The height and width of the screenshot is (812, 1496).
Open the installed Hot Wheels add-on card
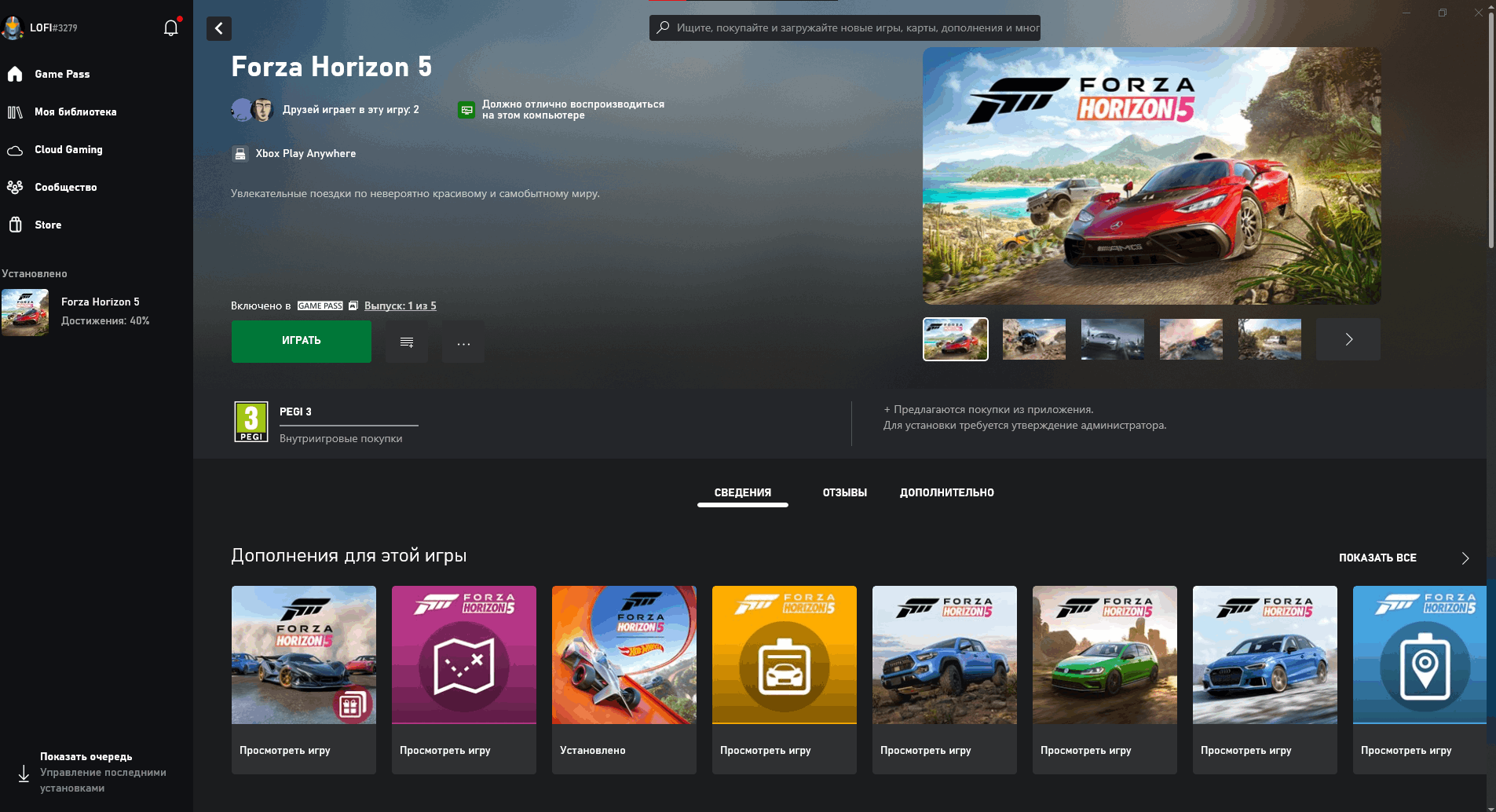point(624,680)
